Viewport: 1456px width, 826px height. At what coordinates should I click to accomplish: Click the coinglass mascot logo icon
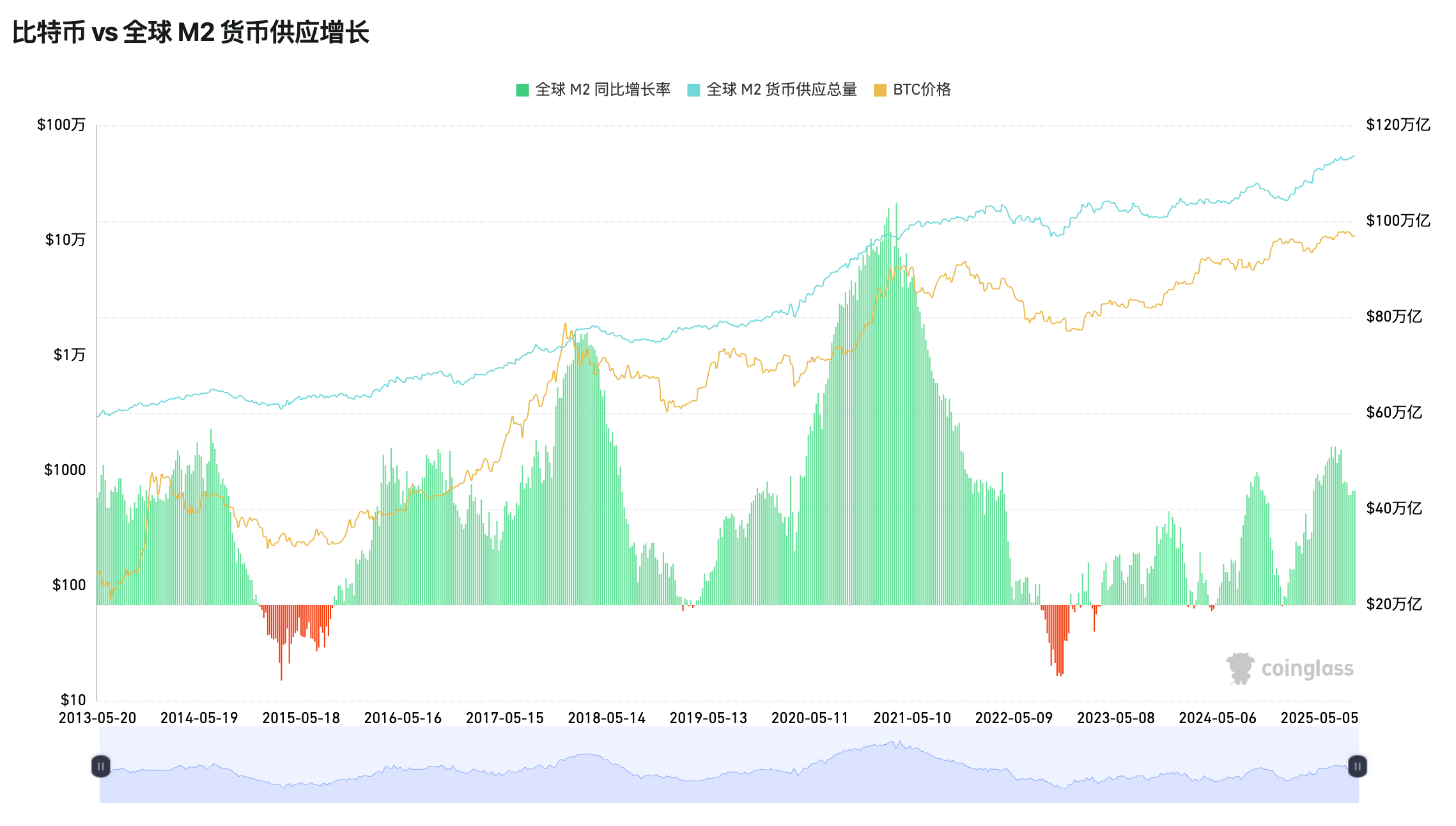click(1240, 668)
